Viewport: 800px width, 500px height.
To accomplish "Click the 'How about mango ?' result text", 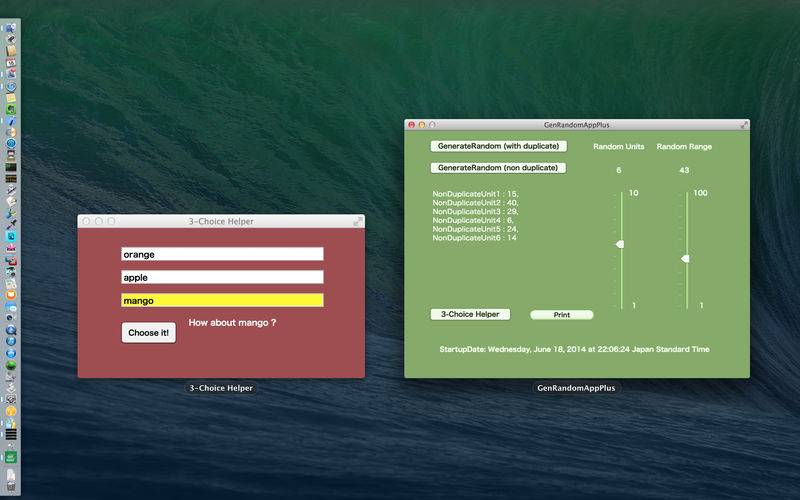I will tap(232, 322).
